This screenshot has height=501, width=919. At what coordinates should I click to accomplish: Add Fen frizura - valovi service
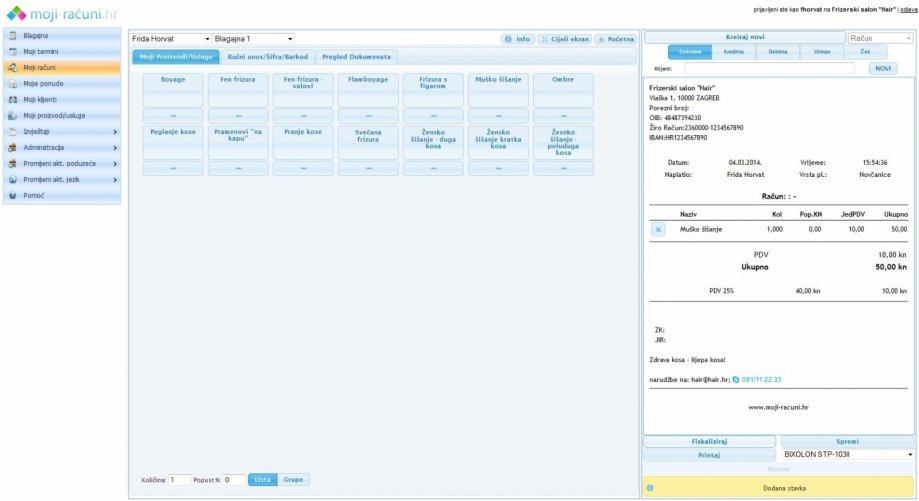click(303, 90)
